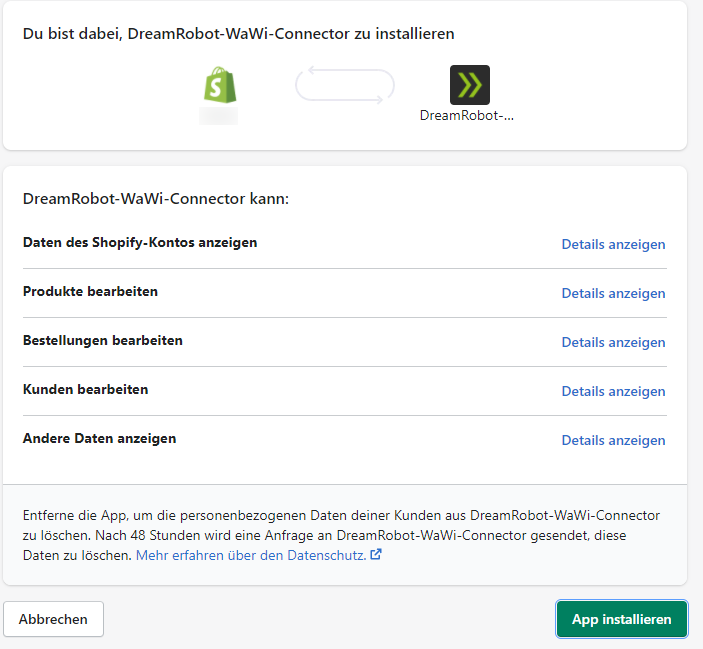Screen dimensions: 703x649
Task: Expand details for Kunden bearbeiten
Action: (x=613, y=391)
